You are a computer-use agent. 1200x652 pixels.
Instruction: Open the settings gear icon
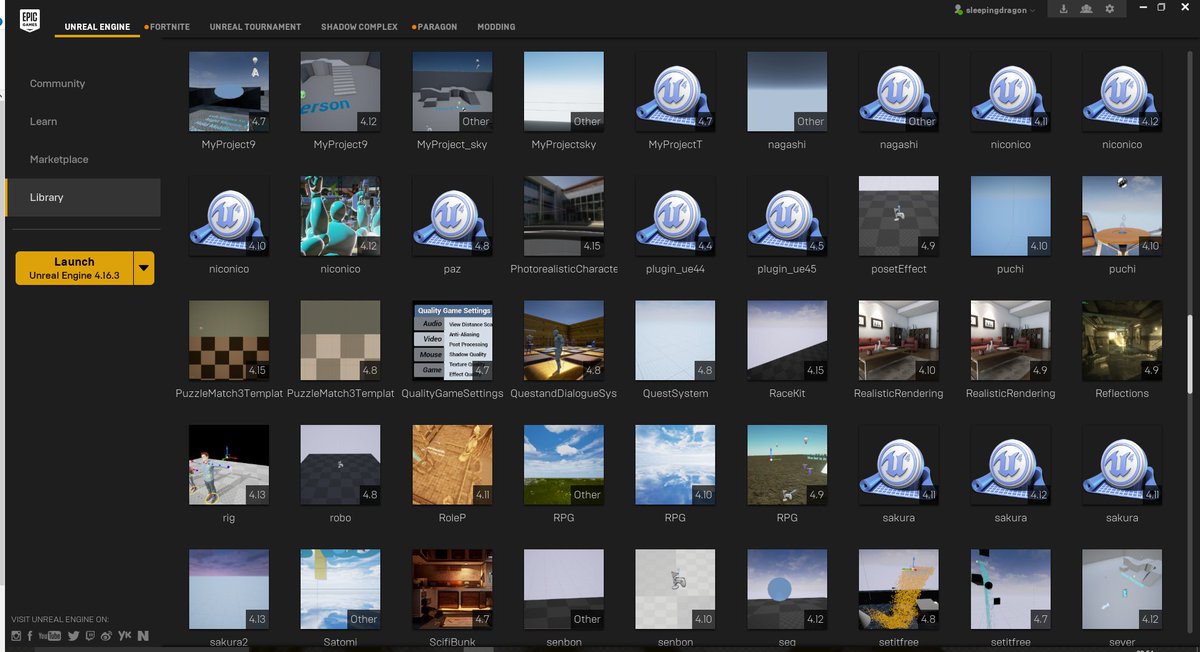point(1109,9)
